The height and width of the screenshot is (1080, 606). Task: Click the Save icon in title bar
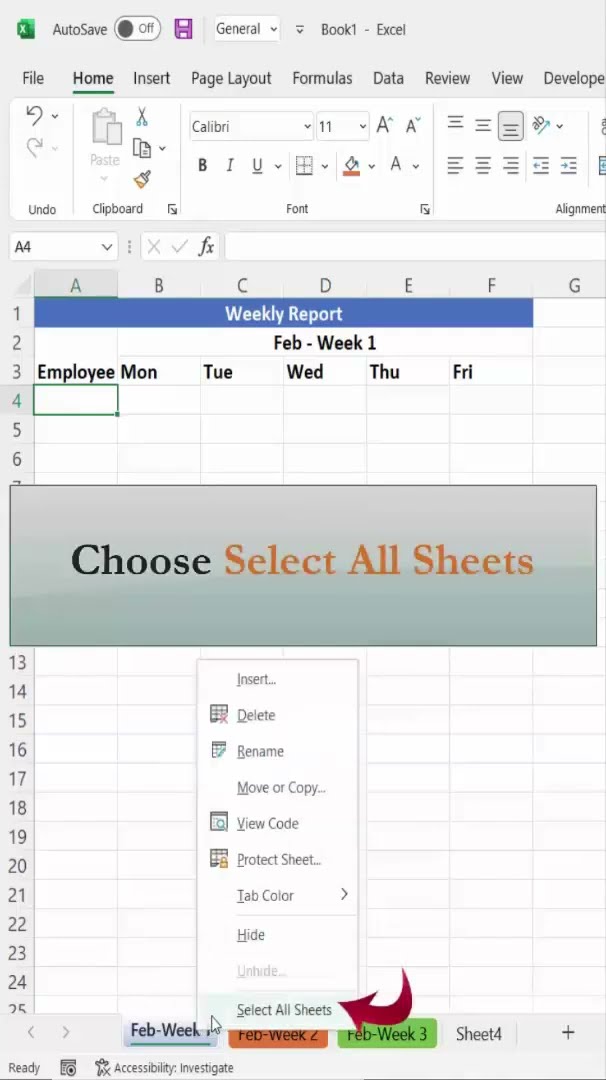(183, 29)
